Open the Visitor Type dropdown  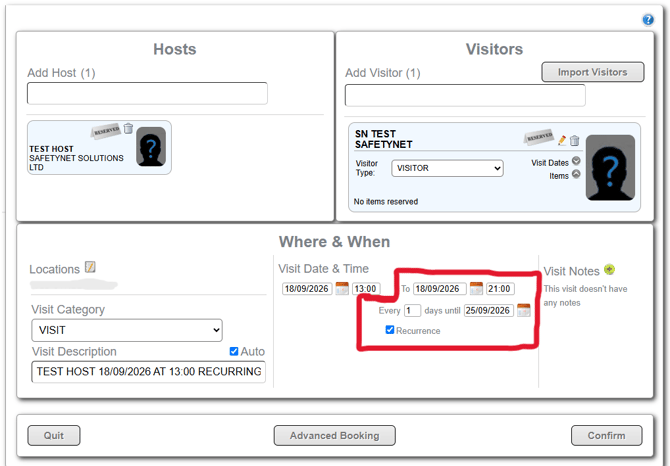pos(447,168)
